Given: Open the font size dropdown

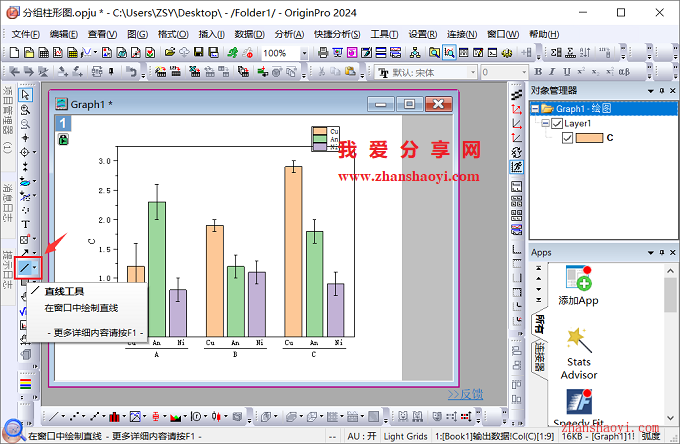Looking at the screenshot, I should [x=524, y=72].
